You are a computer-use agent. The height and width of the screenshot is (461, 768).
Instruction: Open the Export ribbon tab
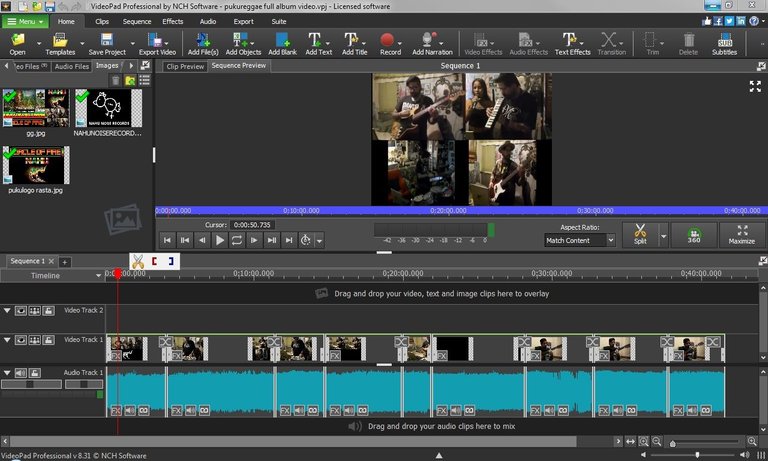tap(243, 22)
